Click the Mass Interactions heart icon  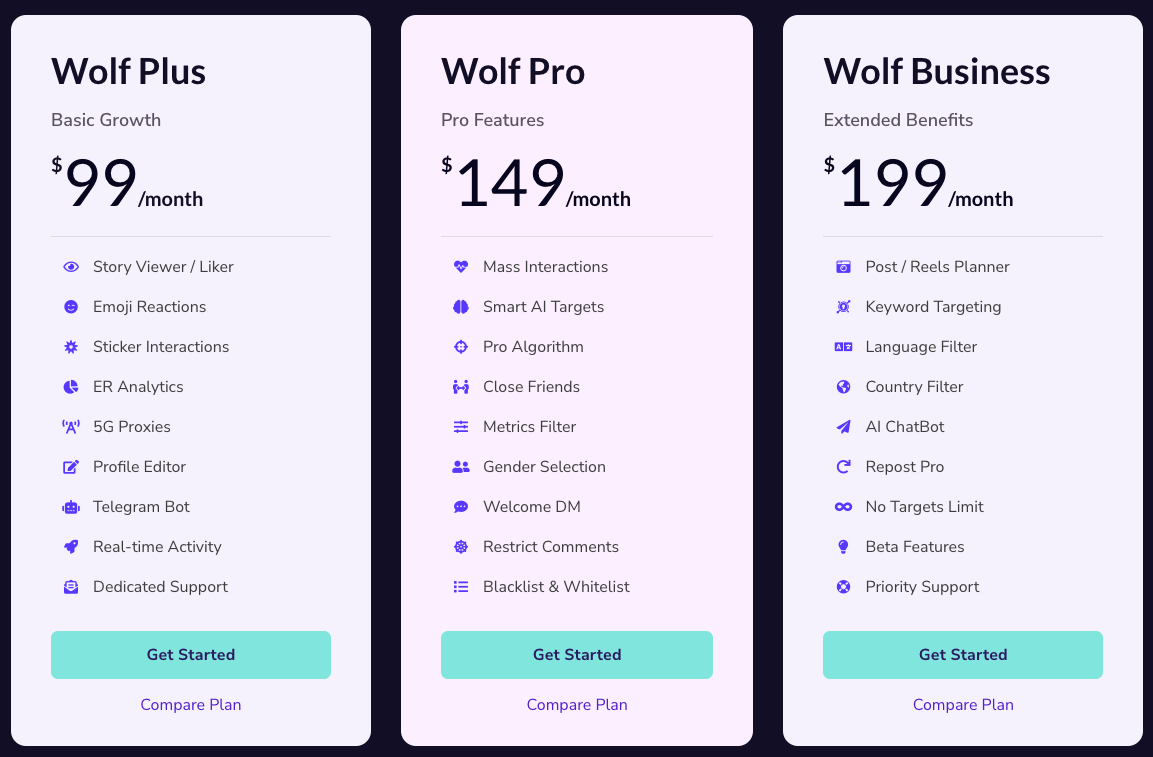tap(460, 267)
